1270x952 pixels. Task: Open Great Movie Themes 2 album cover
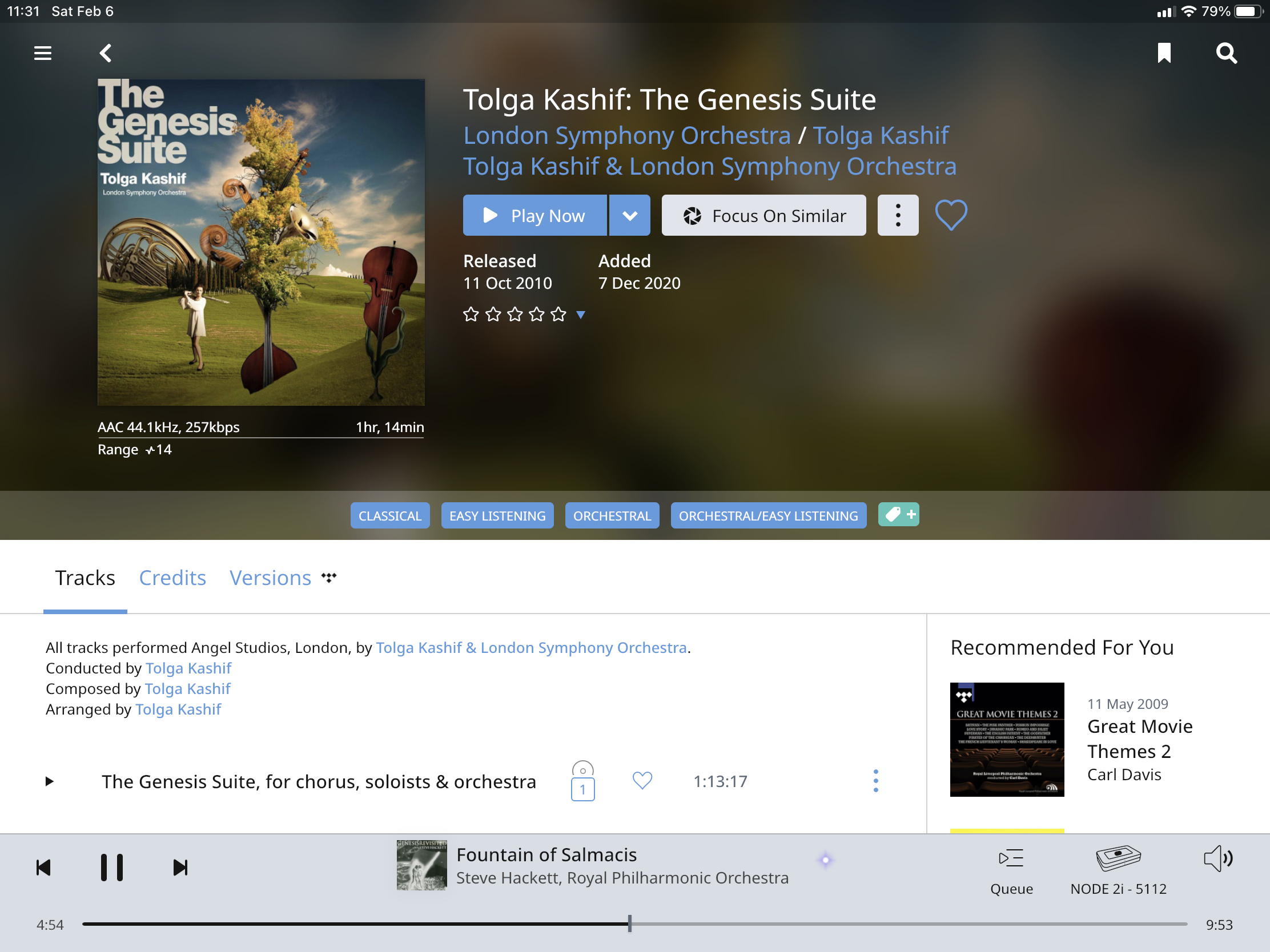pos(1007,740)
